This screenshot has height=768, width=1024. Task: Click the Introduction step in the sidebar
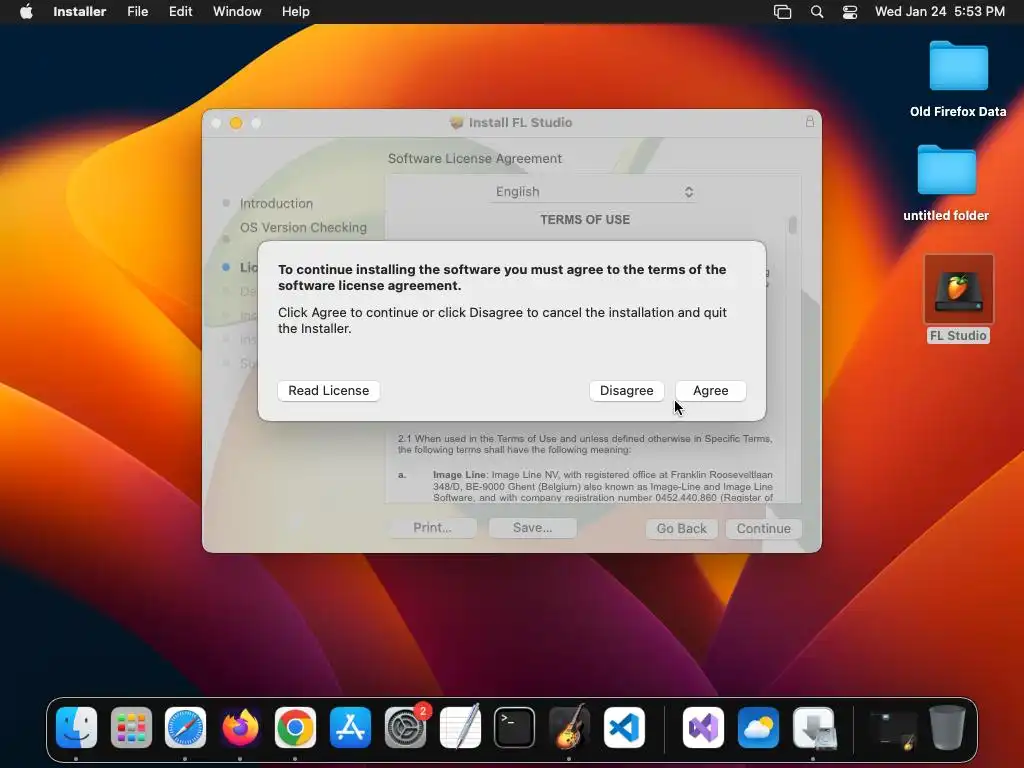point(276,204)
